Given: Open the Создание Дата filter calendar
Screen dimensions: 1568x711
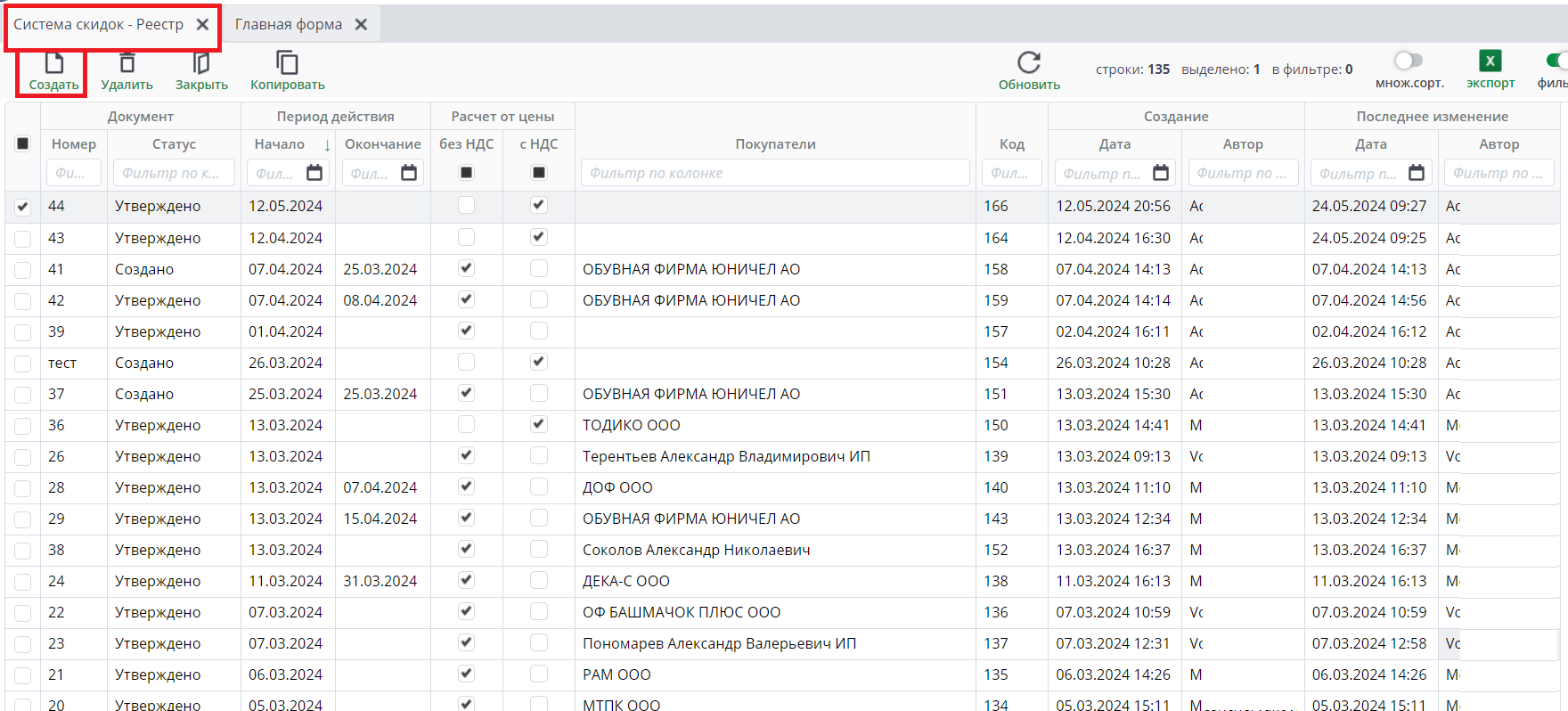Looking at the screenshot, I should [x=1161, y=173].
